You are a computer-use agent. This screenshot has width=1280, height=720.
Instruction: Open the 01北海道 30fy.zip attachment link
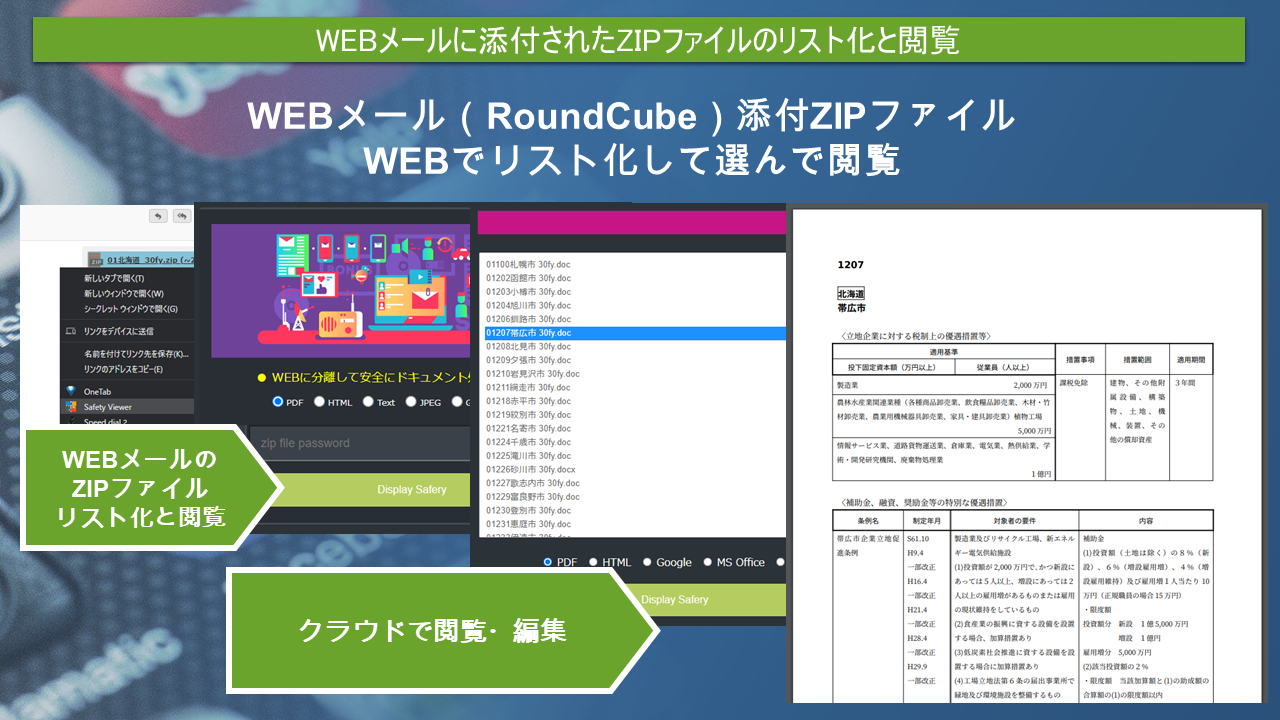[x=150, y=259]
